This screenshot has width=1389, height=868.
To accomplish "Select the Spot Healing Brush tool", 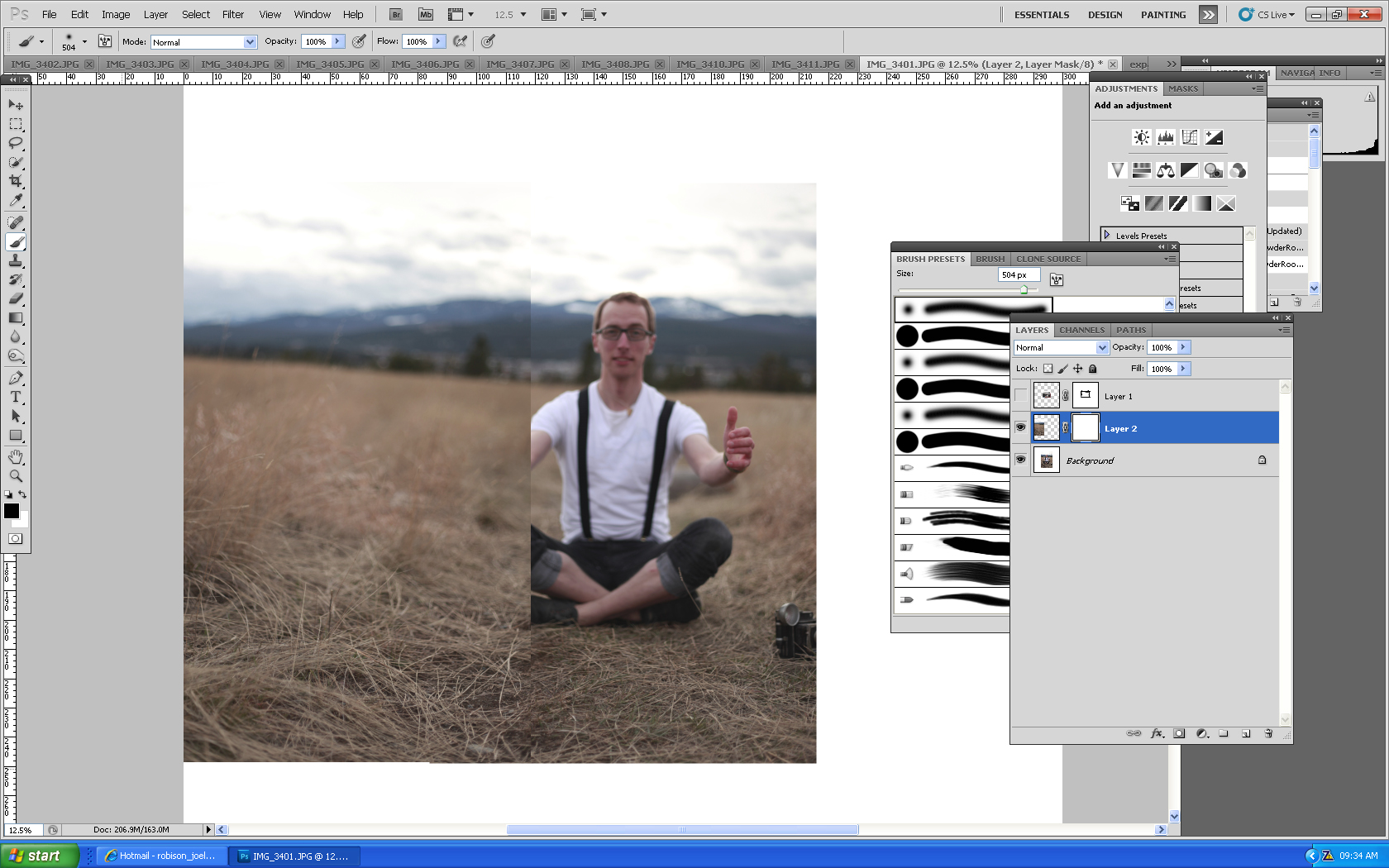I will pos(16,222).
